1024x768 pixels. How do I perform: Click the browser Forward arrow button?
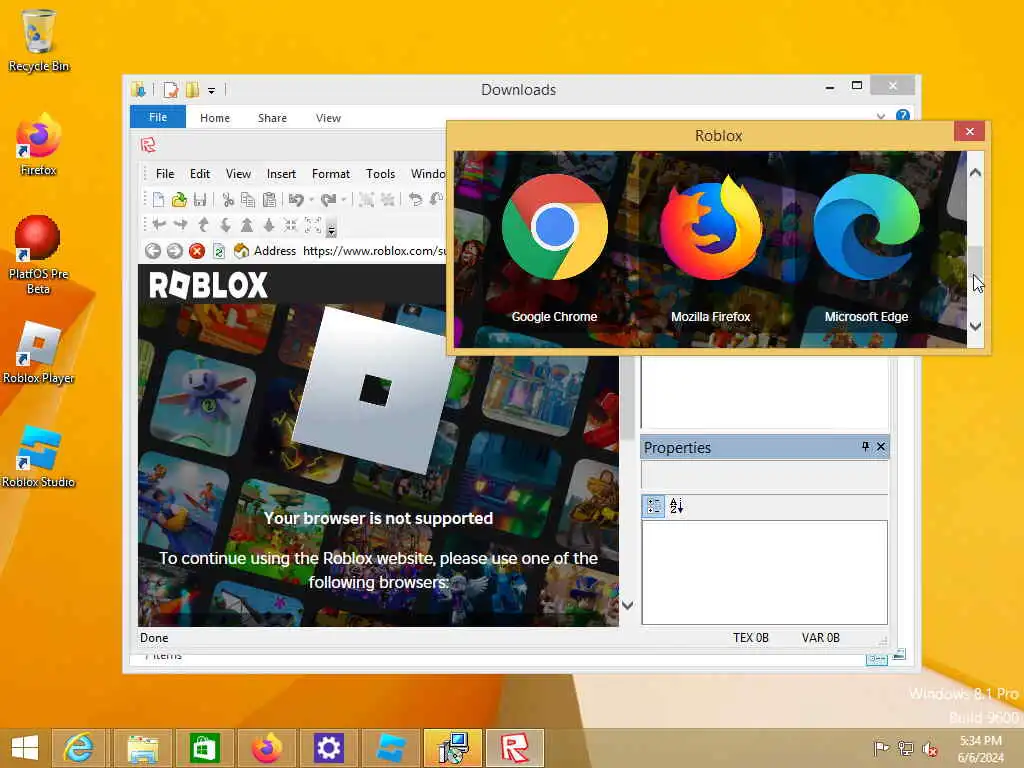tap(174, 251)
